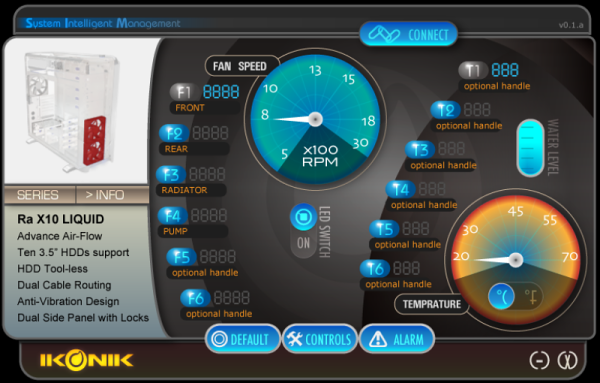Select the F1 front fan icon
Image resolution: width=600 pixels, height=383 pixels.
(185, 92)
